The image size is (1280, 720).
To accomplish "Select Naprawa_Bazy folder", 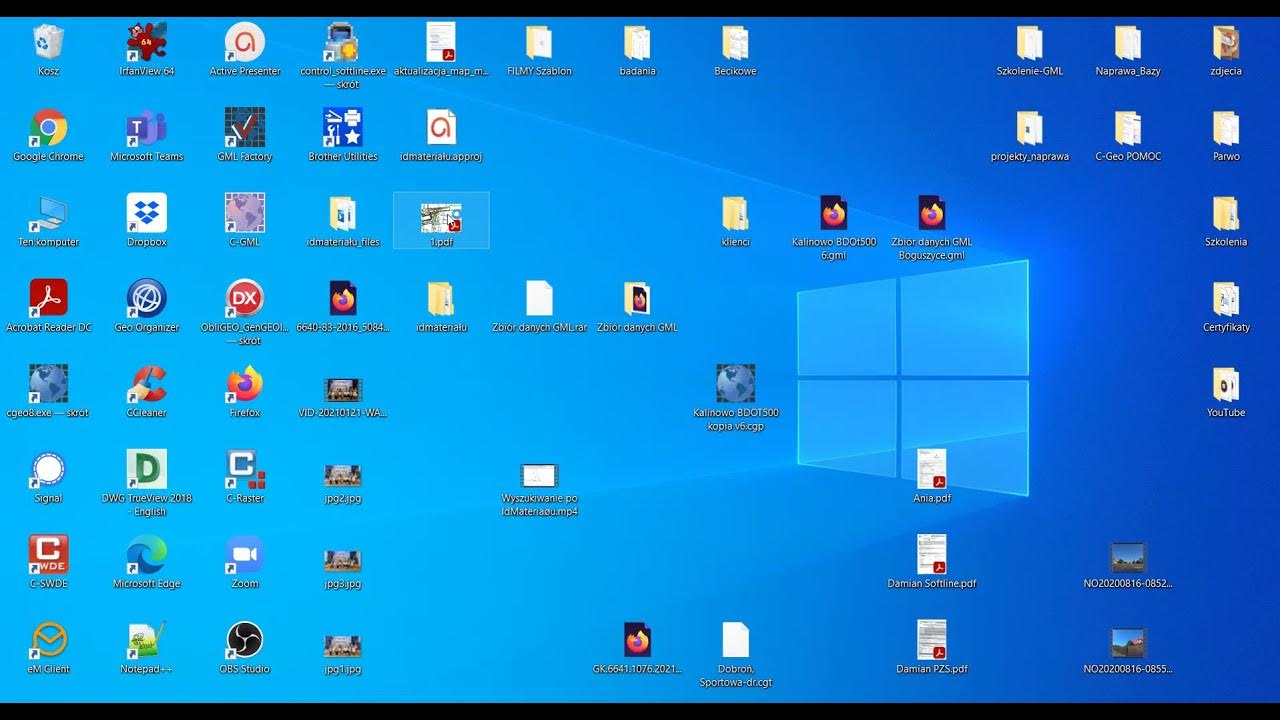I will coord(1128,43).
